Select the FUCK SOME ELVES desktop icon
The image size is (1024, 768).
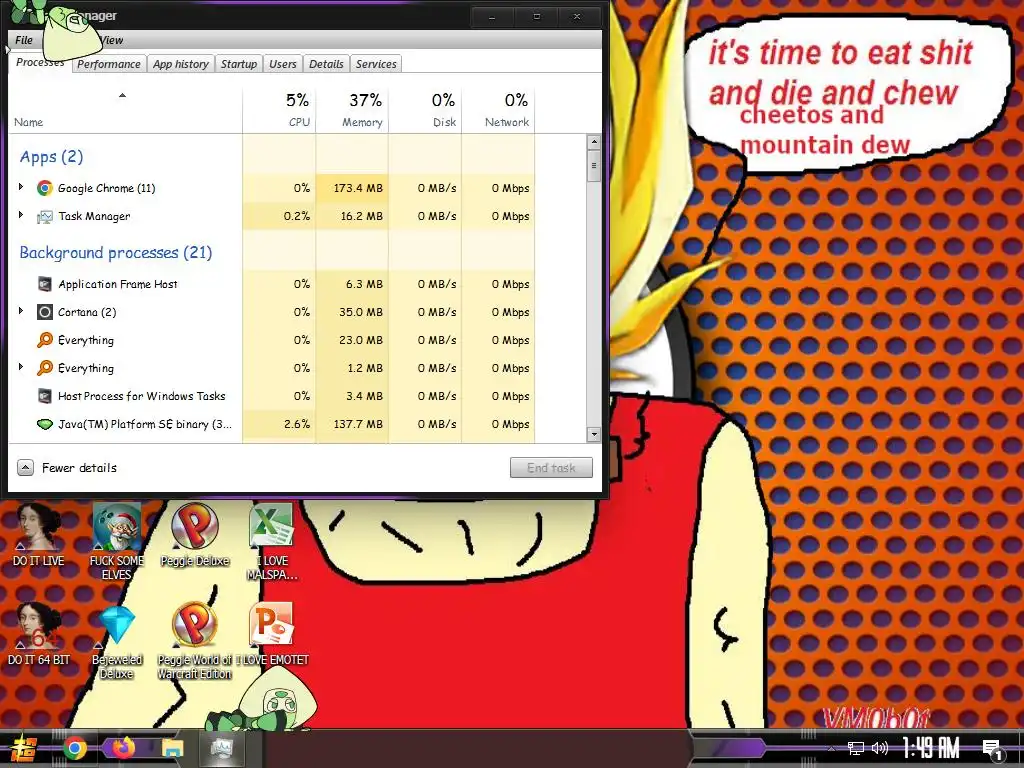116,541
